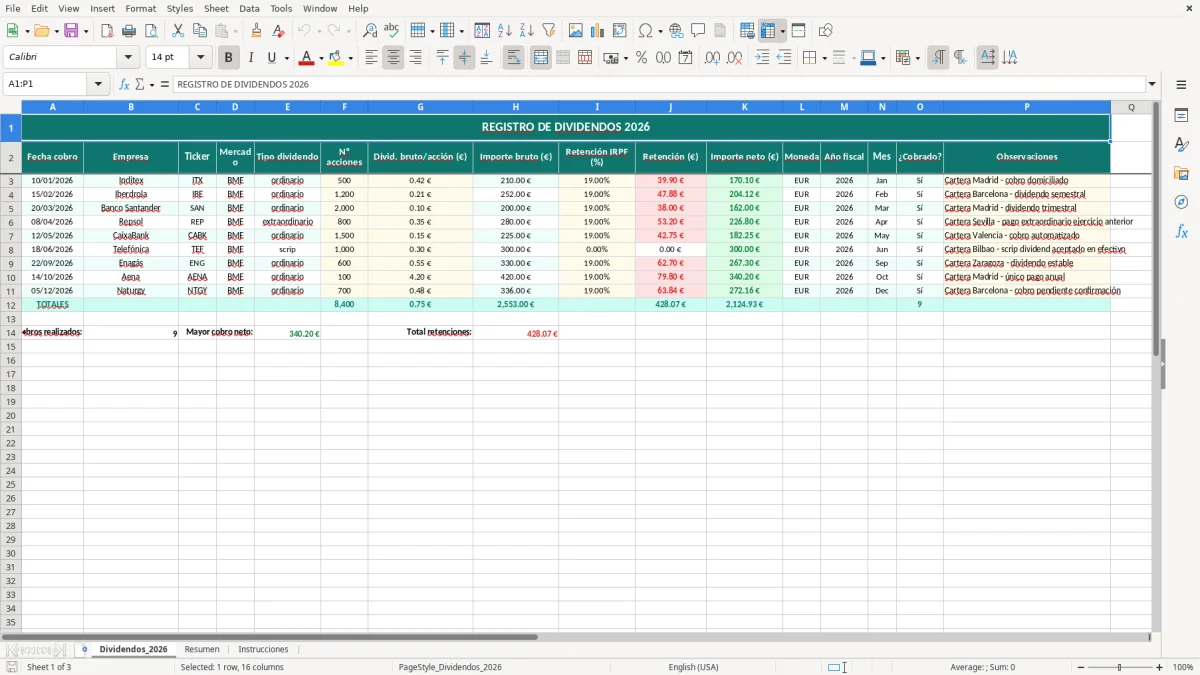Open Find and Replace
The image size is (1200, 675).
370,31
